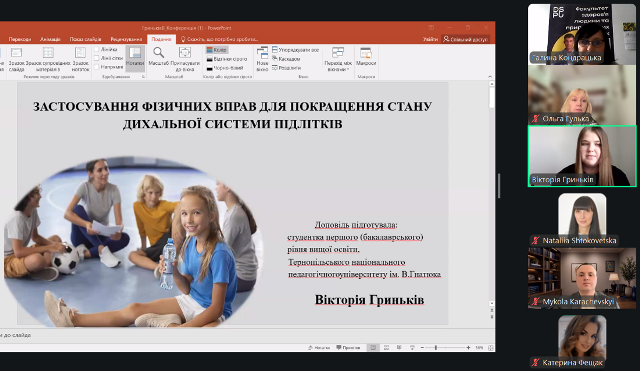Image resolution: width=640 pixels, height=371 pixels.
Task: Click muted mic icon next to Ольга Гулька
Action: coord(536,119)
